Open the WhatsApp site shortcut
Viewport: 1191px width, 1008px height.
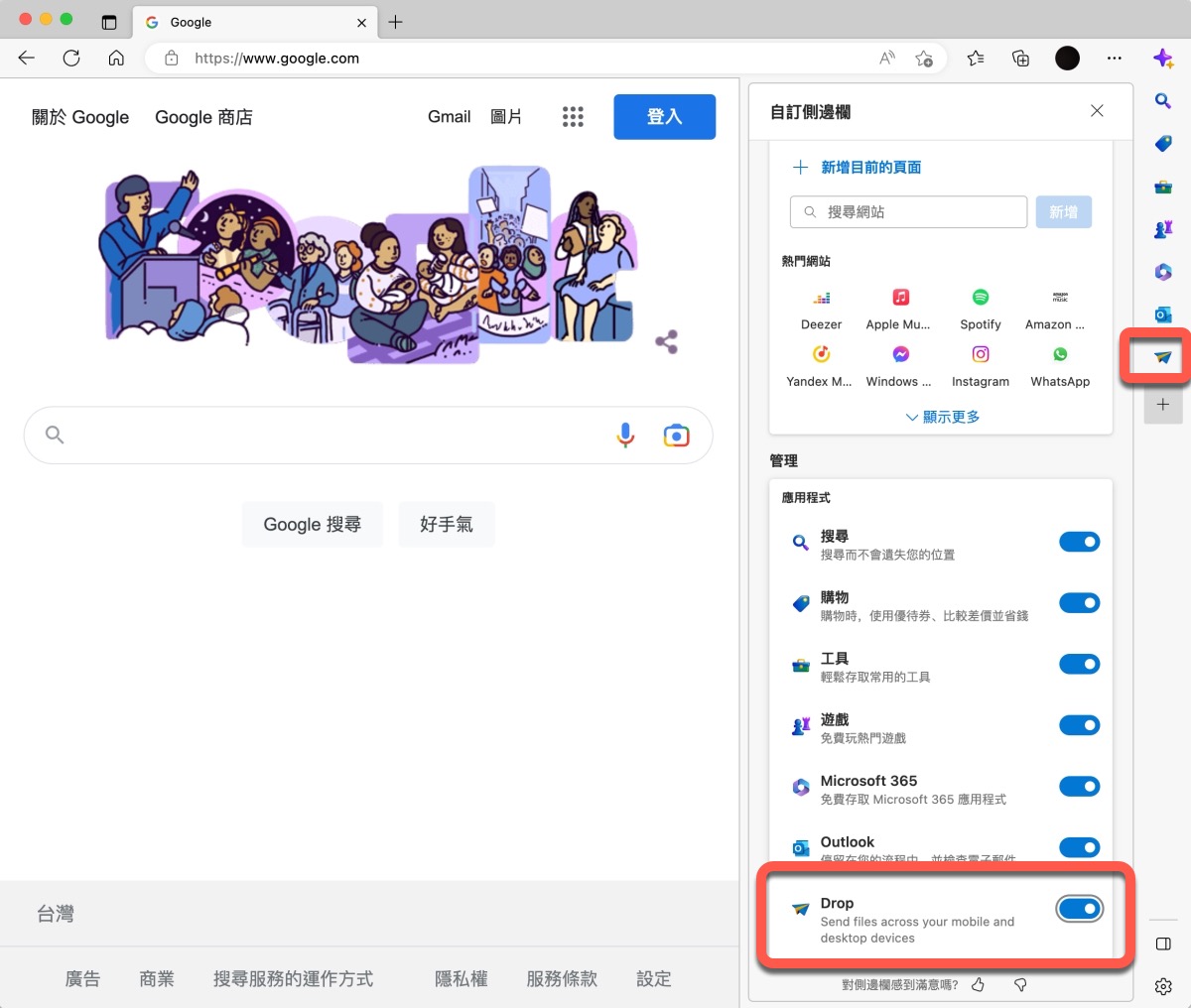pyautogui.click(x=1060, y=367)
